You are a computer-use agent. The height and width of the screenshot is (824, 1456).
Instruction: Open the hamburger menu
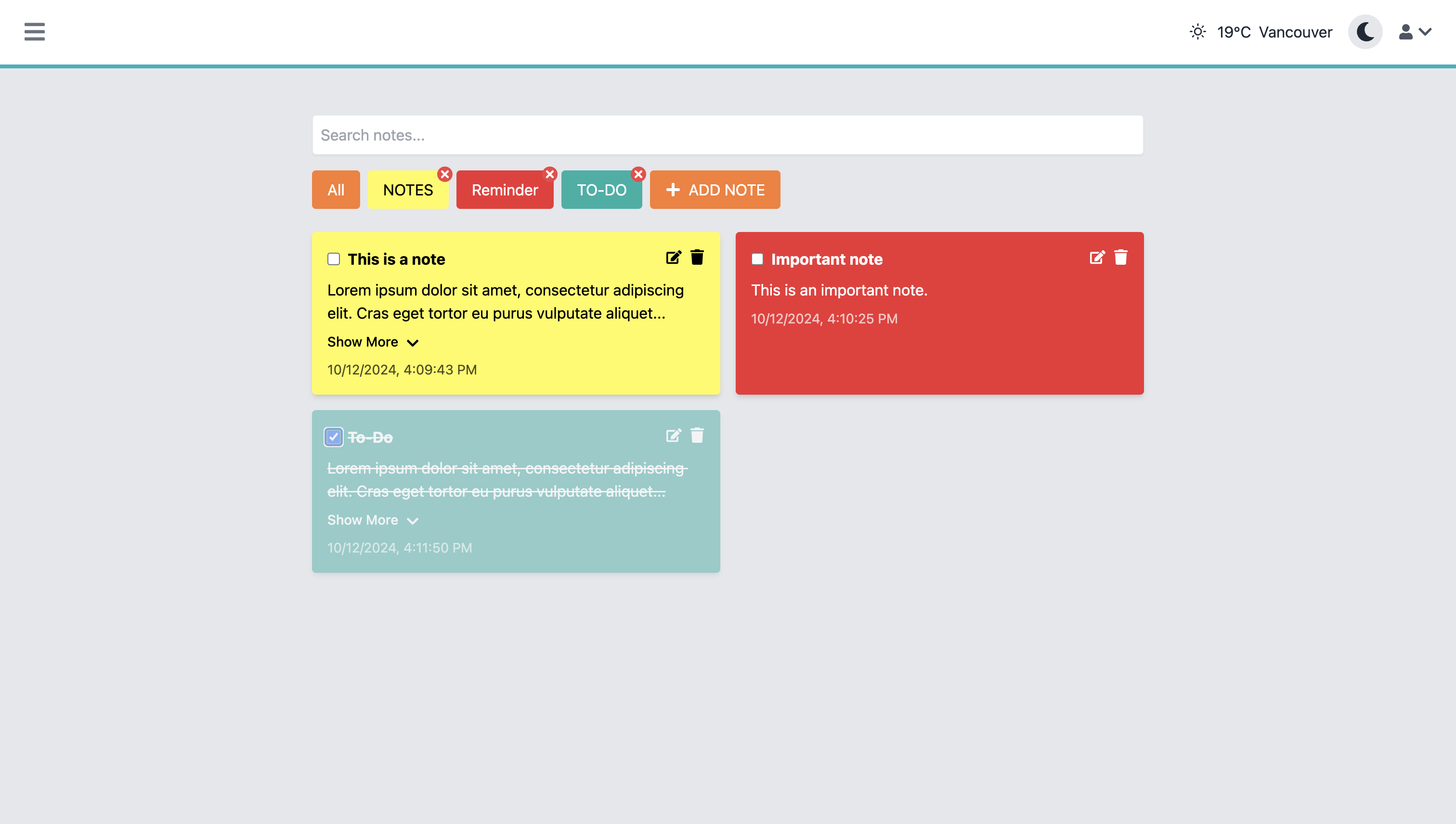coord(35,32)
